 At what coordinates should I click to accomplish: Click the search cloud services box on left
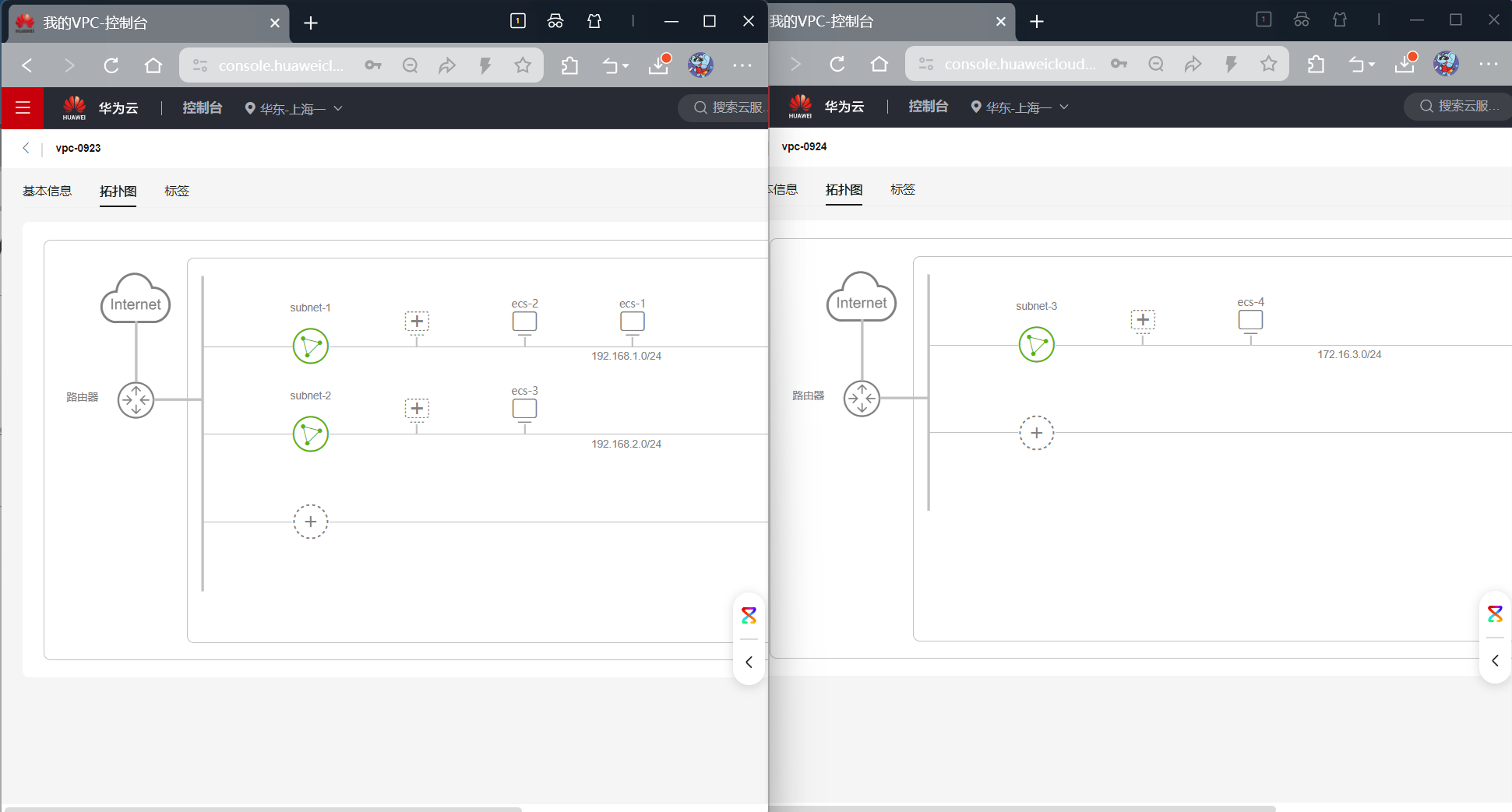pyautogui.click(x=724, y=107)
